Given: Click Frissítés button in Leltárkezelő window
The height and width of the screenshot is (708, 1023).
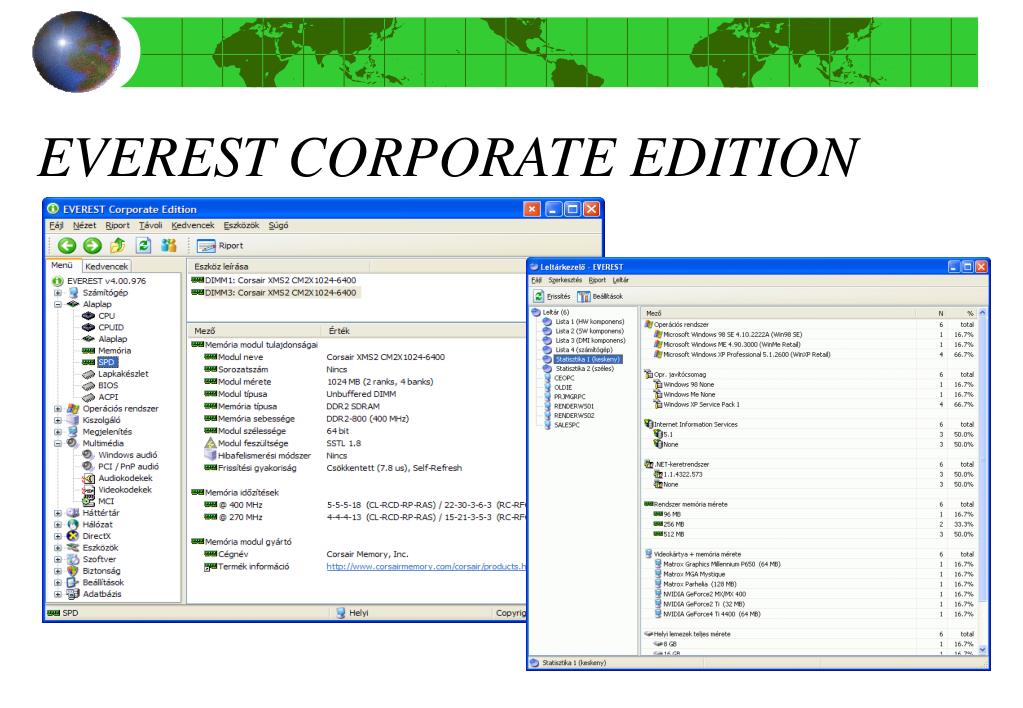Looking at the screenshot, I should click(552, 296).
